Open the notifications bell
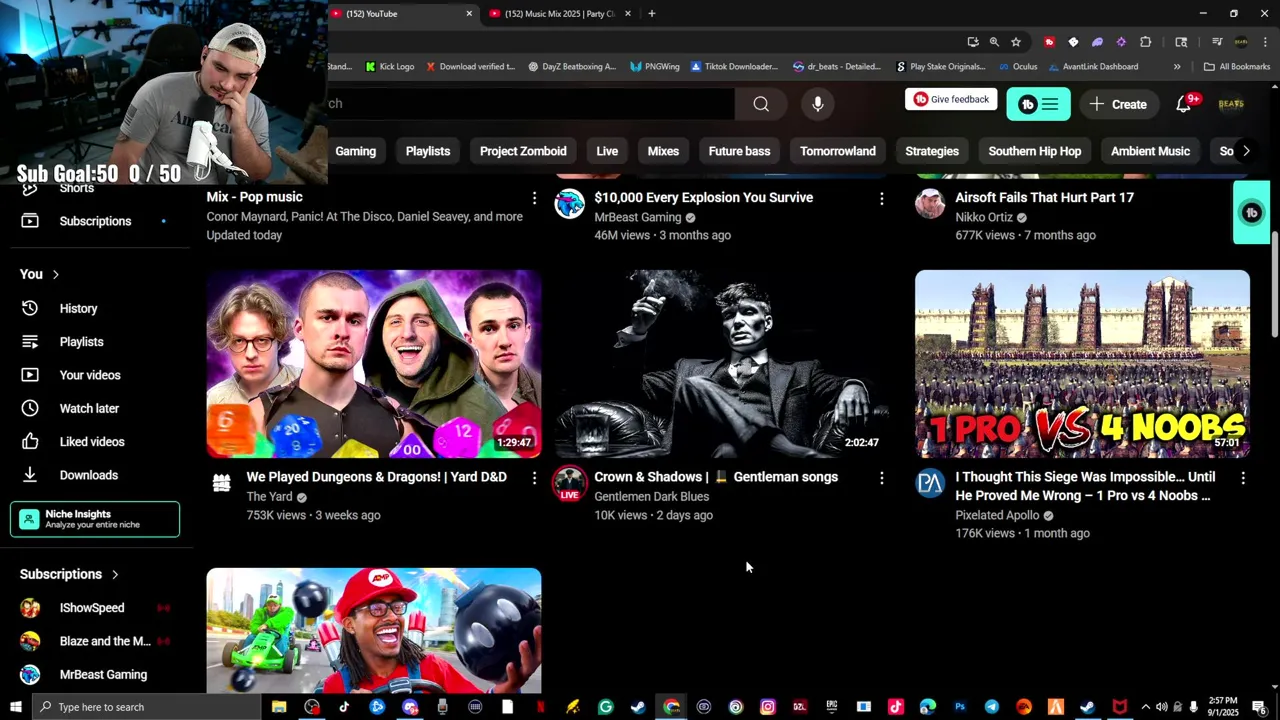The image size is (1280, 720). click(1184, 104)
